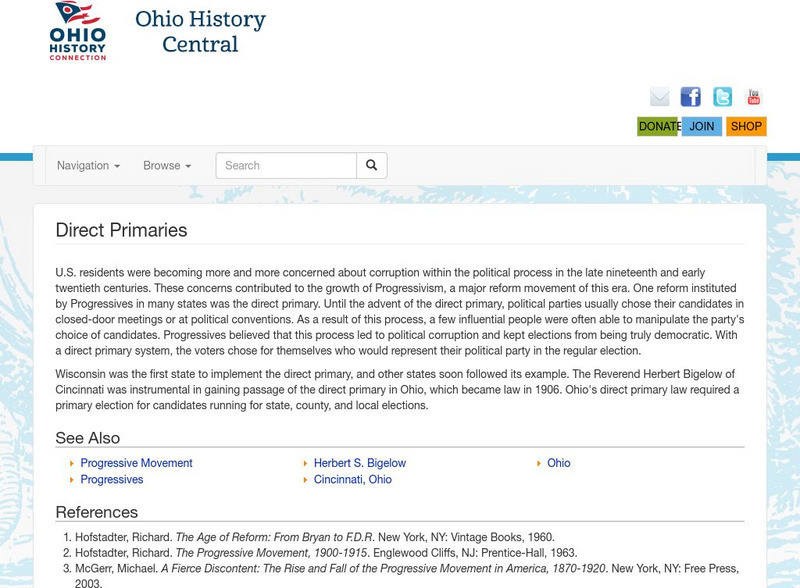Click the arrow icon beside Progressive Movement
Viewport: 800px width, 588px height.
coord(72,463)
